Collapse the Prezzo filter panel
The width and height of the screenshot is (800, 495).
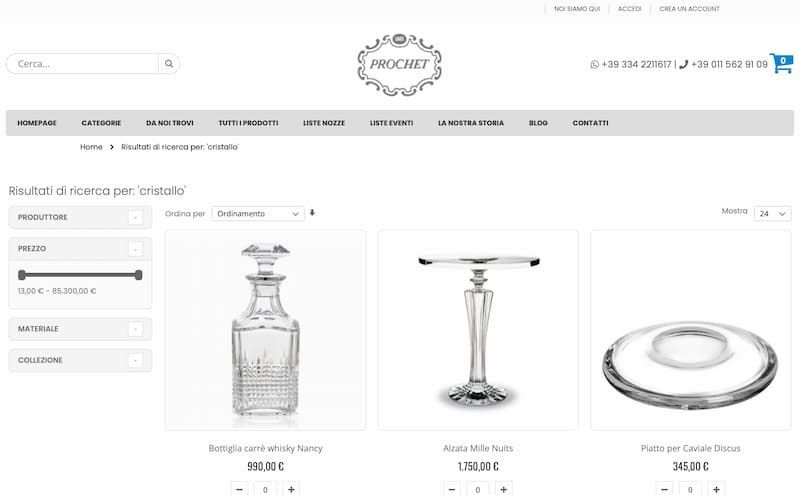(135, 249)
